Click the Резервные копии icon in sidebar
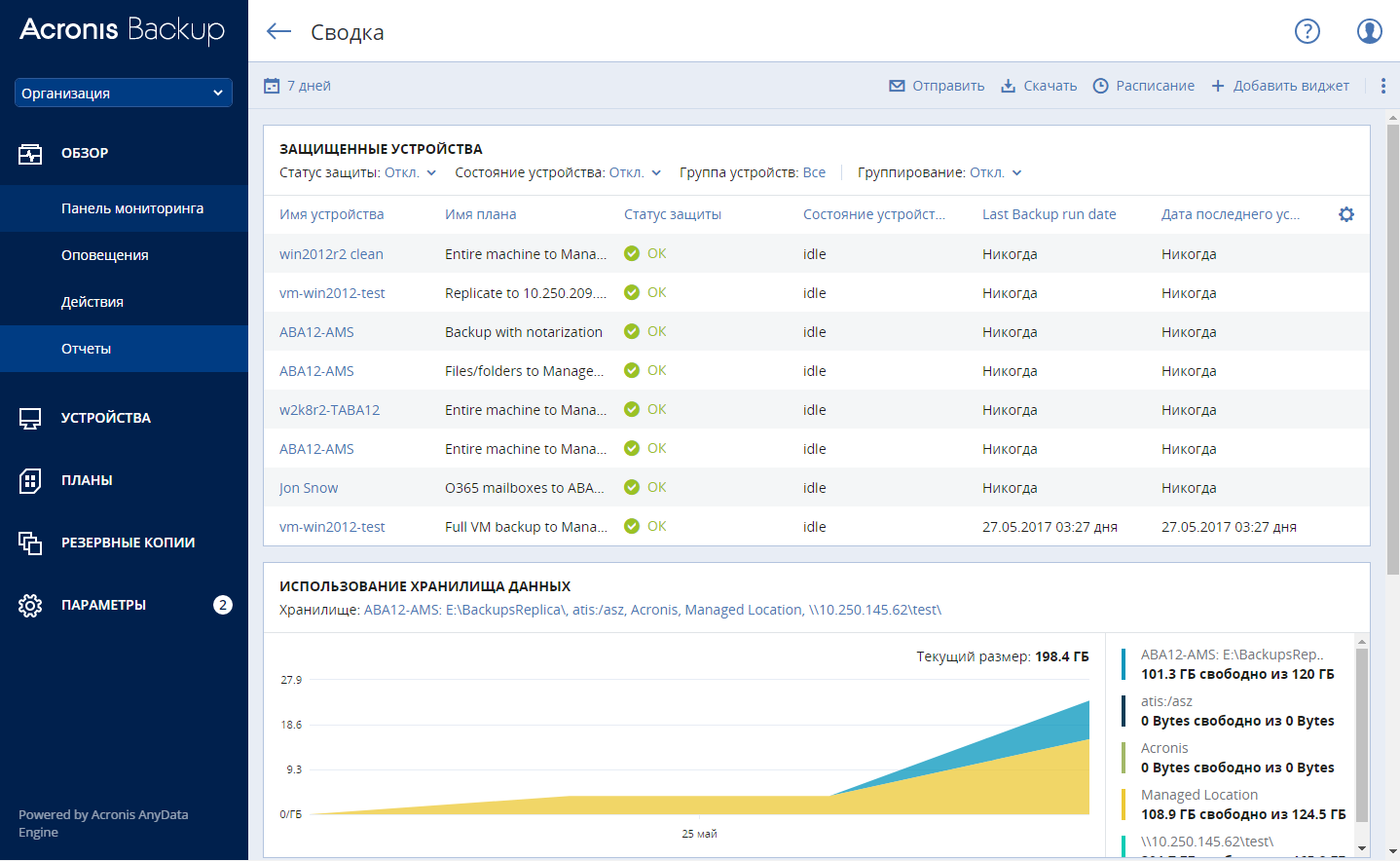 pos(30,543)
